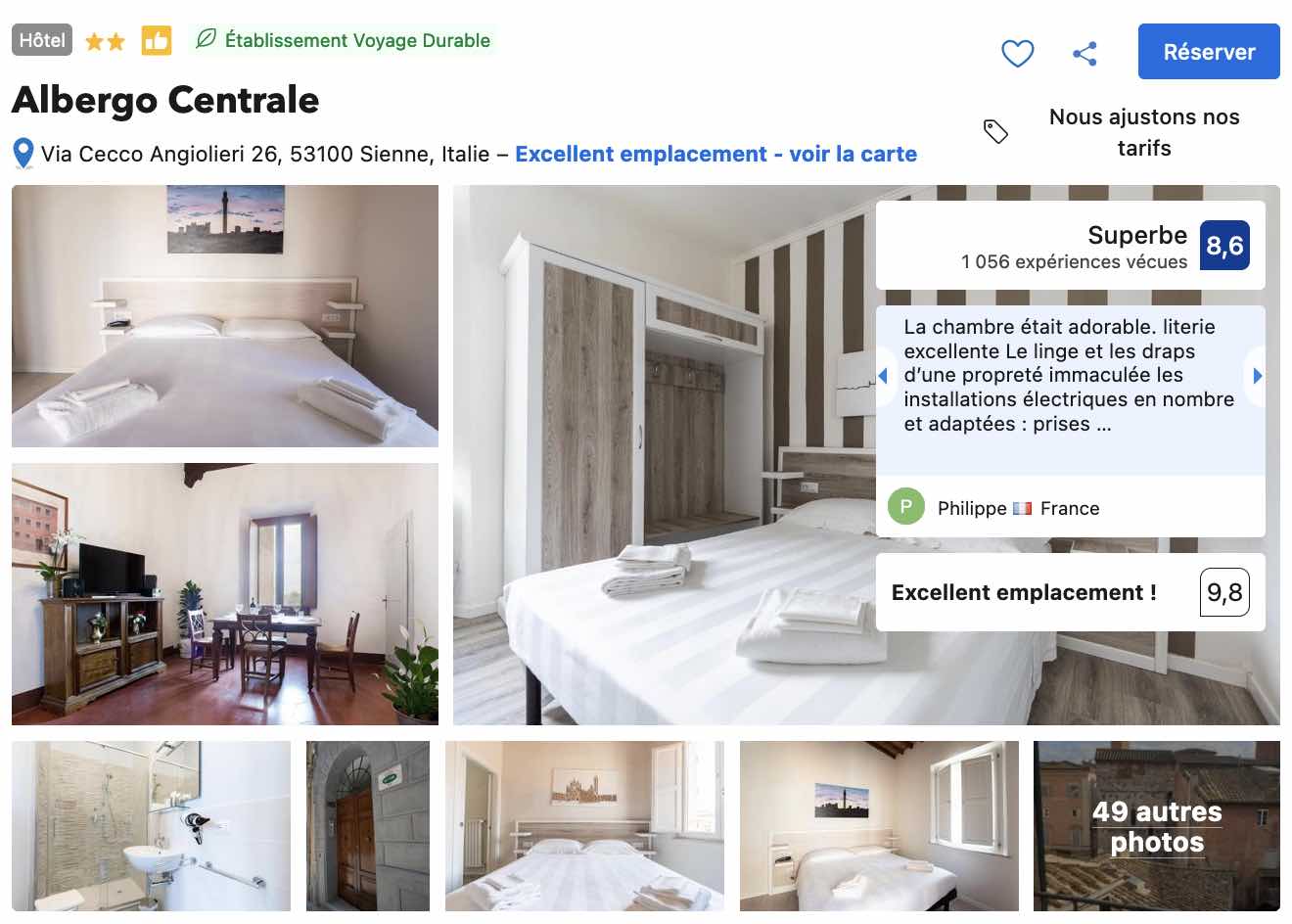The width and height of the screenshot is (1292, 924).
Task: Click the price tag icon
Action: click(x=995, y=131)
